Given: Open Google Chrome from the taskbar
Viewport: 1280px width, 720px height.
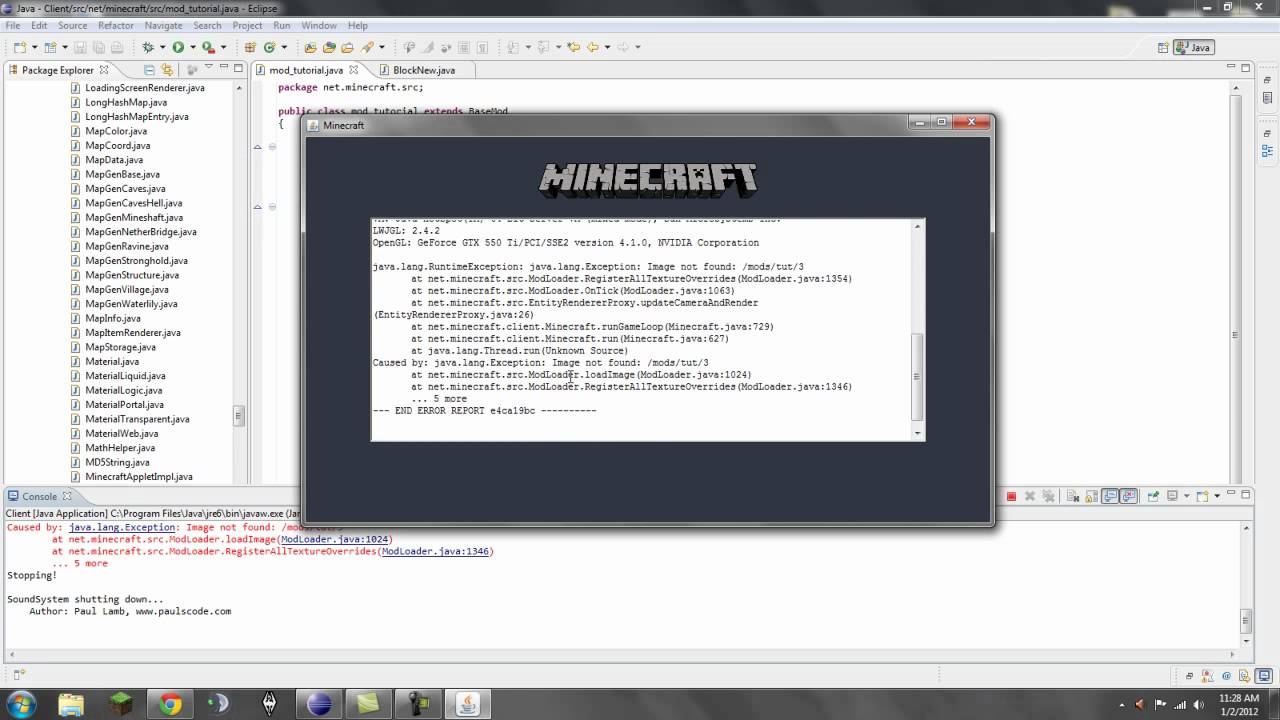Looking at the screenshot, I should [x=170, y=704].
